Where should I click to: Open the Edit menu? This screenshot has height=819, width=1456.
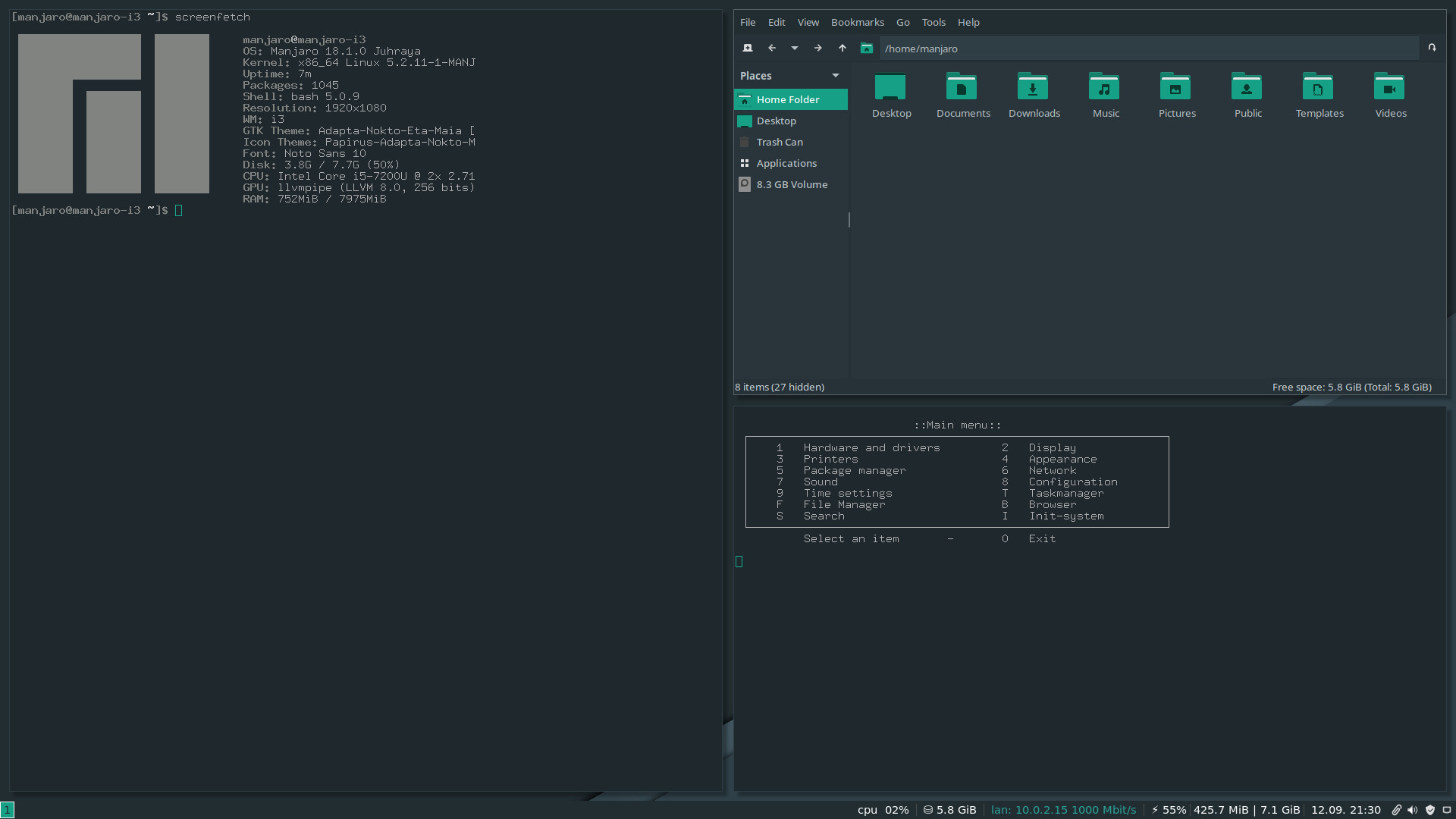[x=777, y=22]
